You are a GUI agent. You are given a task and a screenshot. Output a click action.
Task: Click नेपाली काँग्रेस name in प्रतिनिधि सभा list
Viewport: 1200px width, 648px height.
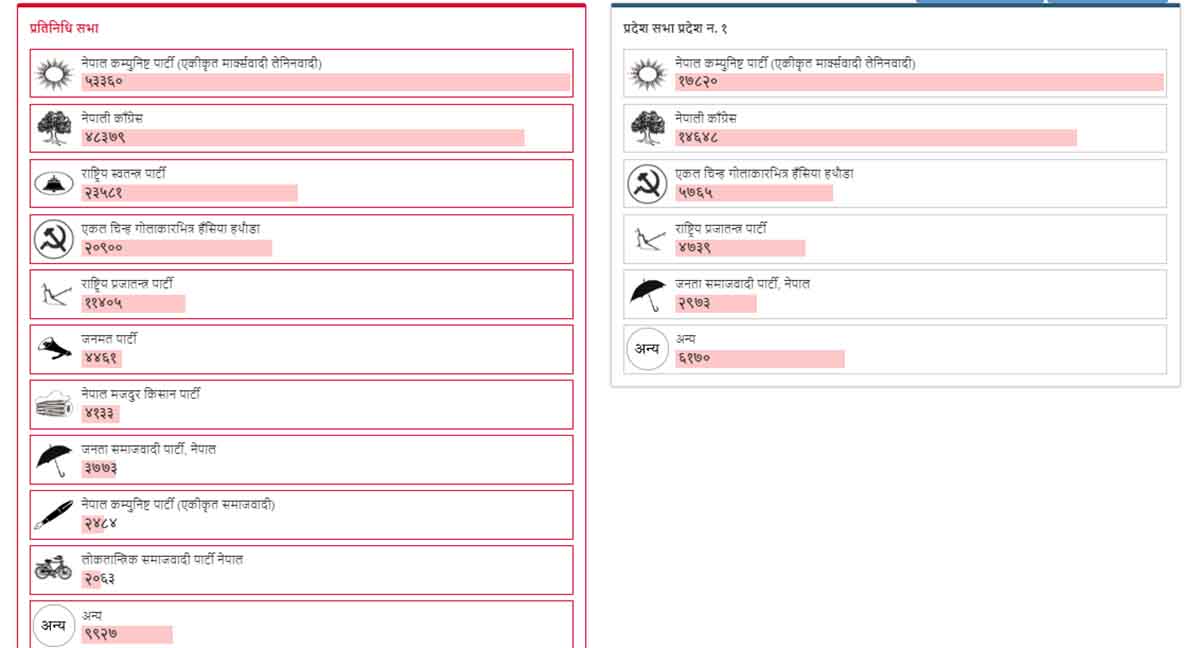coord(113,118)
